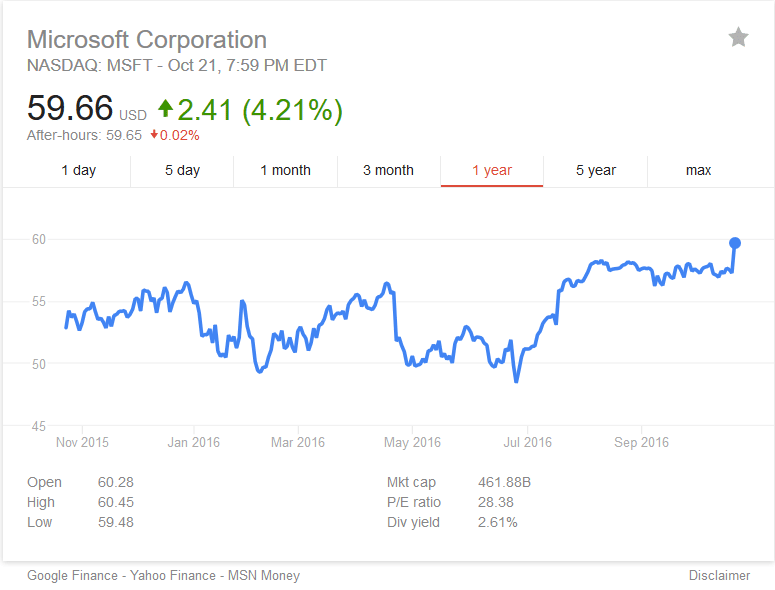Choose the 3 month tab
The height and width of the screenshot is (590, 775).
click(x=388, y=170)
